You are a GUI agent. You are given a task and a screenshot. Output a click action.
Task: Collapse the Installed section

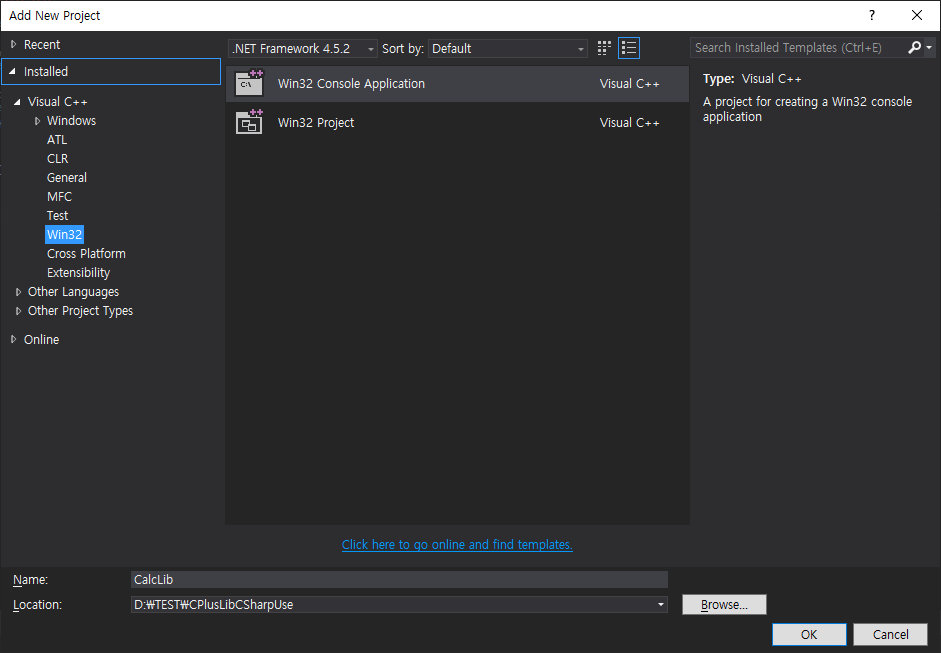point(13,71)
